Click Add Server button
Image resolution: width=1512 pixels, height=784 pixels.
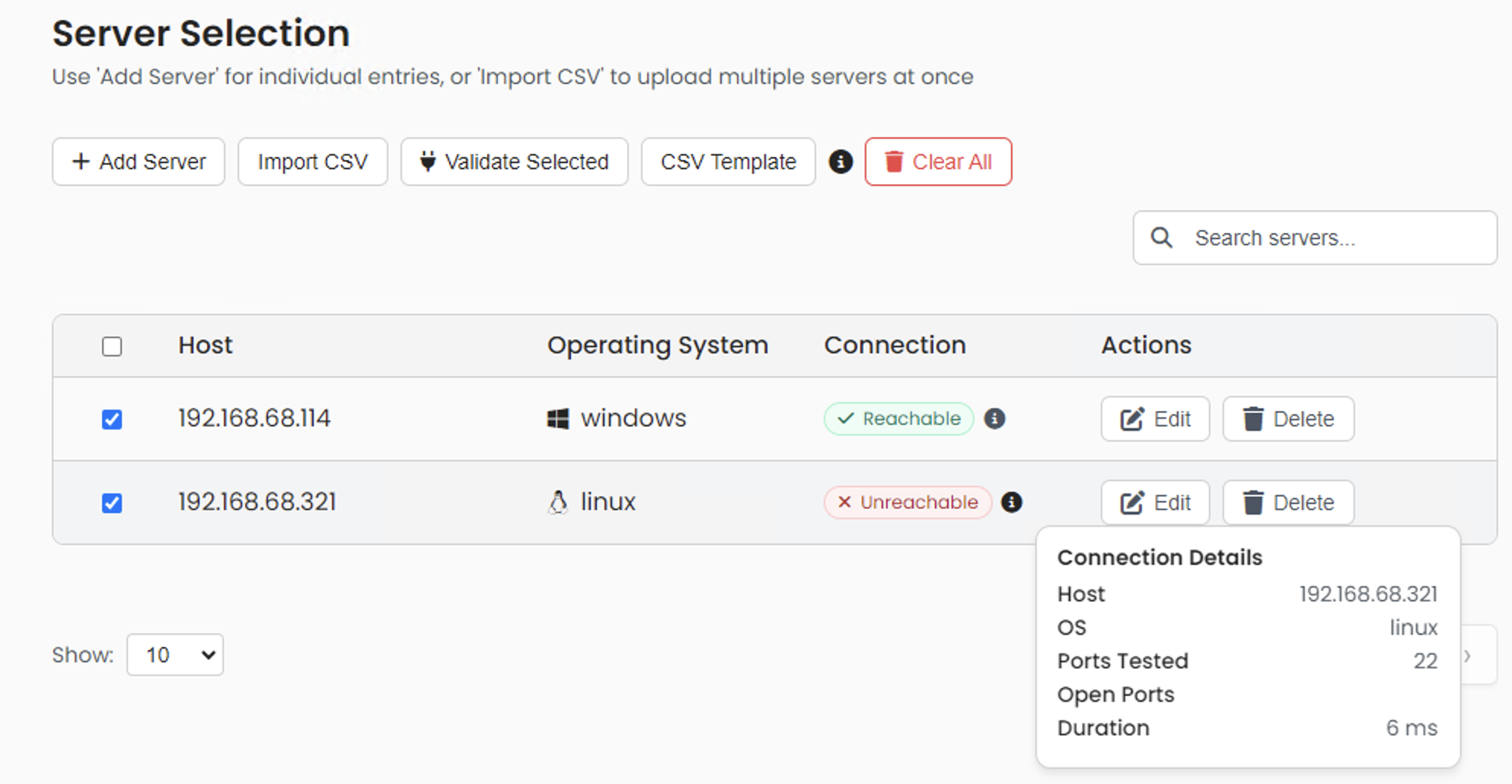pyautogui.click(x=139, y=161)
